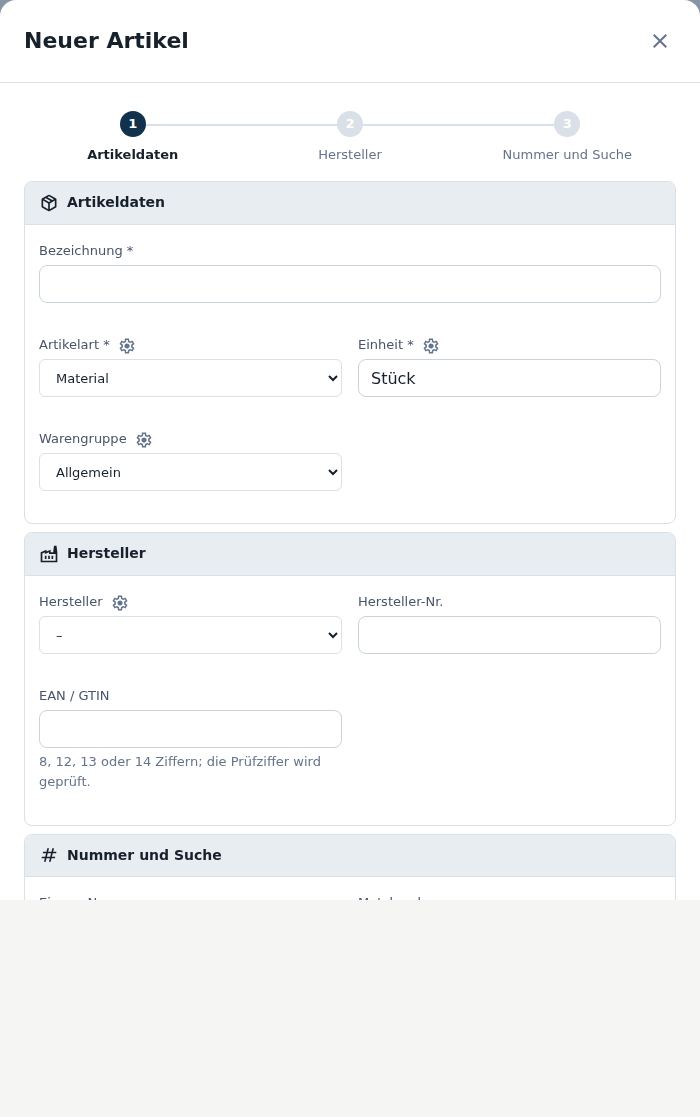Open settings gear next to Einheit
Screen dimensions: 700x1117
coord(431,346)
